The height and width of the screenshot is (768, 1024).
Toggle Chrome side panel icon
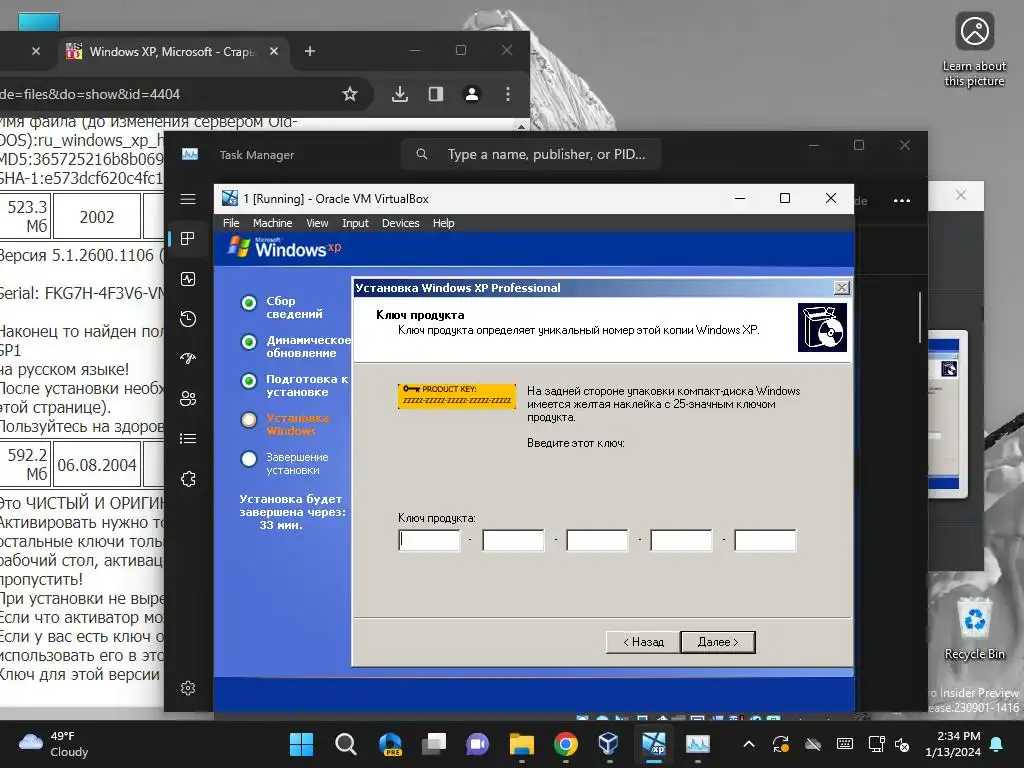point(436,94)
